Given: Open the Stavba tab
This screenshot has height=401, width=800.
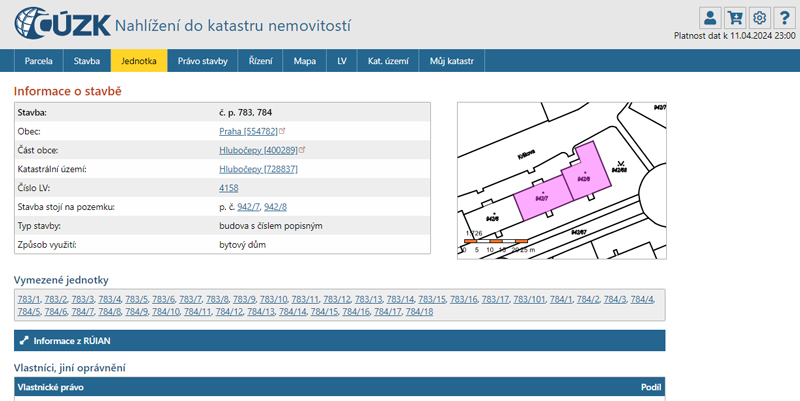Looking at the screenshot, I should 87,61.
